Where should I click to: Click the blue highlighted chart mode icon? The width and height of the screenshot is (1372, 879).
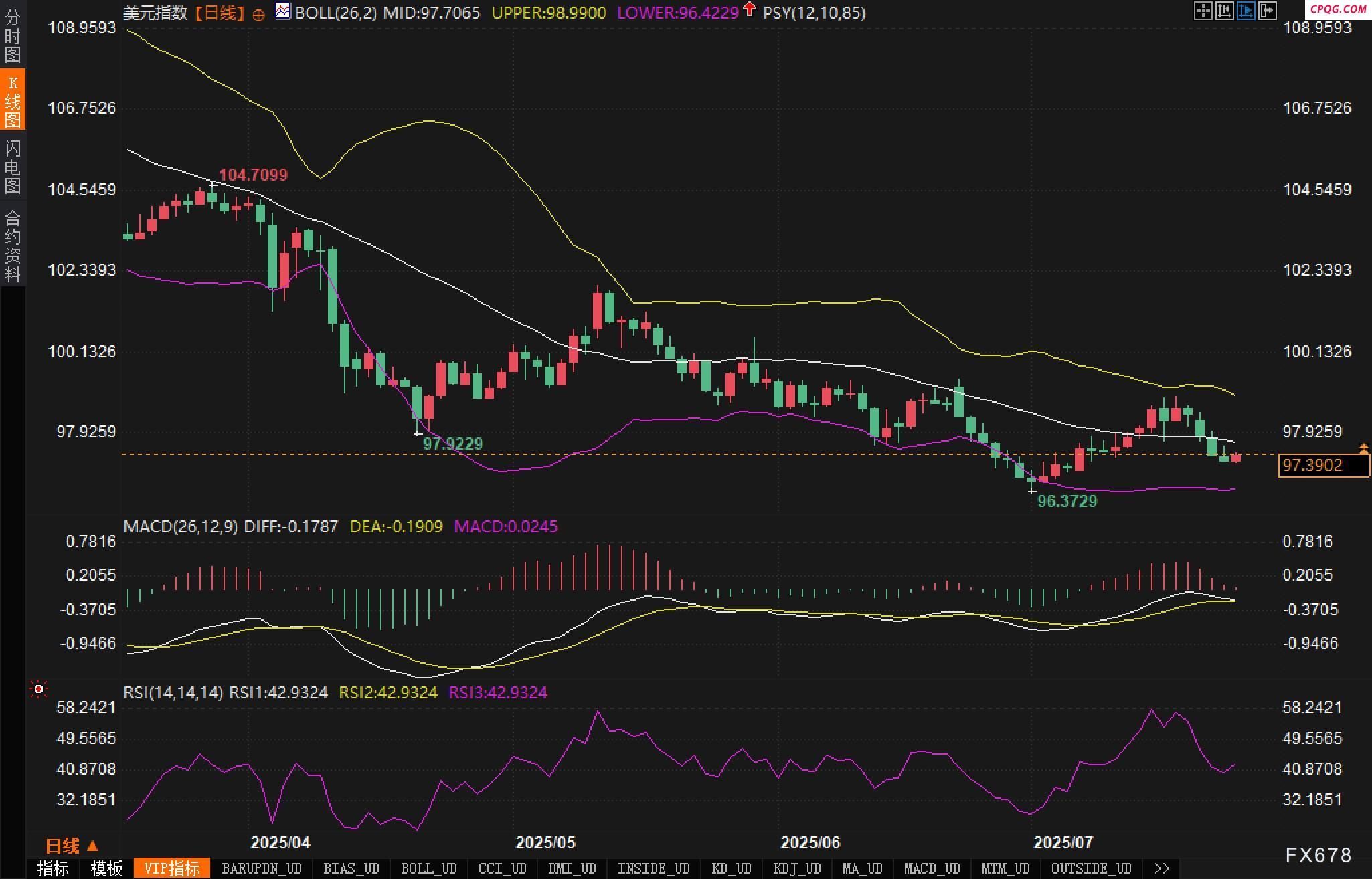click(1246, 11)
